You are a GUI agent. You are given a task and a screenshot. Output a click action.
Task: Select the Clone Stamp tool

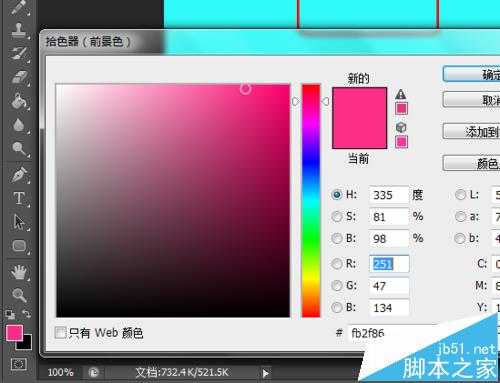coord(19,29)
